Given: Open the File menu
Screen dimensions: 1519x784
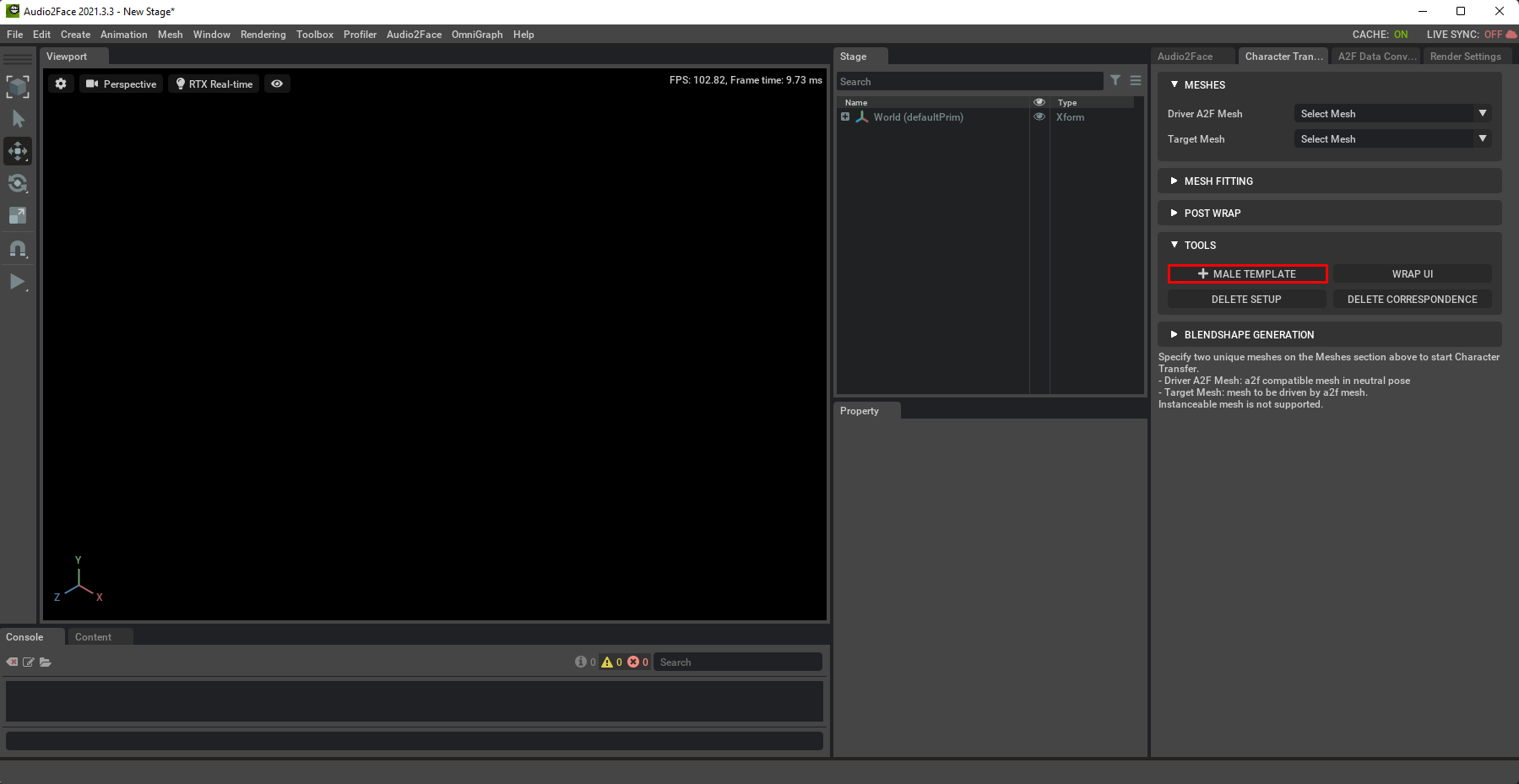Looking at the screenshot, I should [x=15, y=35].
